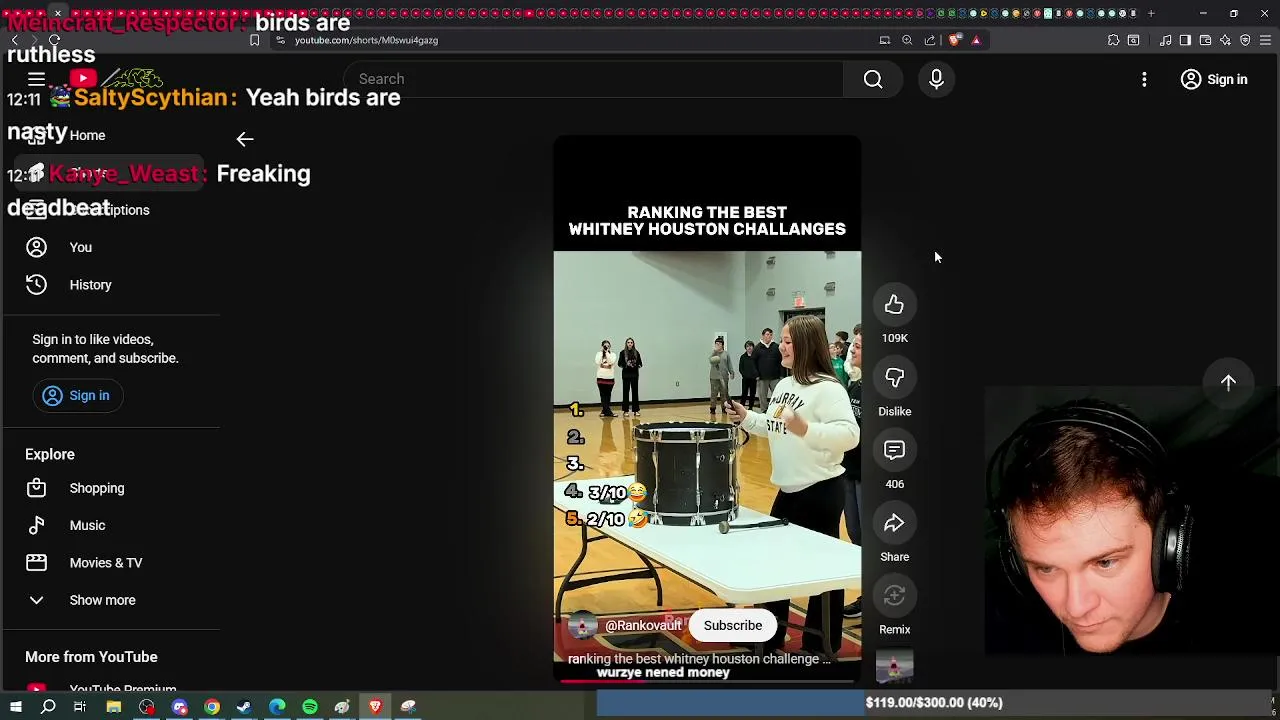Click the sidebar Sign in button
1280x720 pixels.
pyautogui.click(x=77, y=396)
